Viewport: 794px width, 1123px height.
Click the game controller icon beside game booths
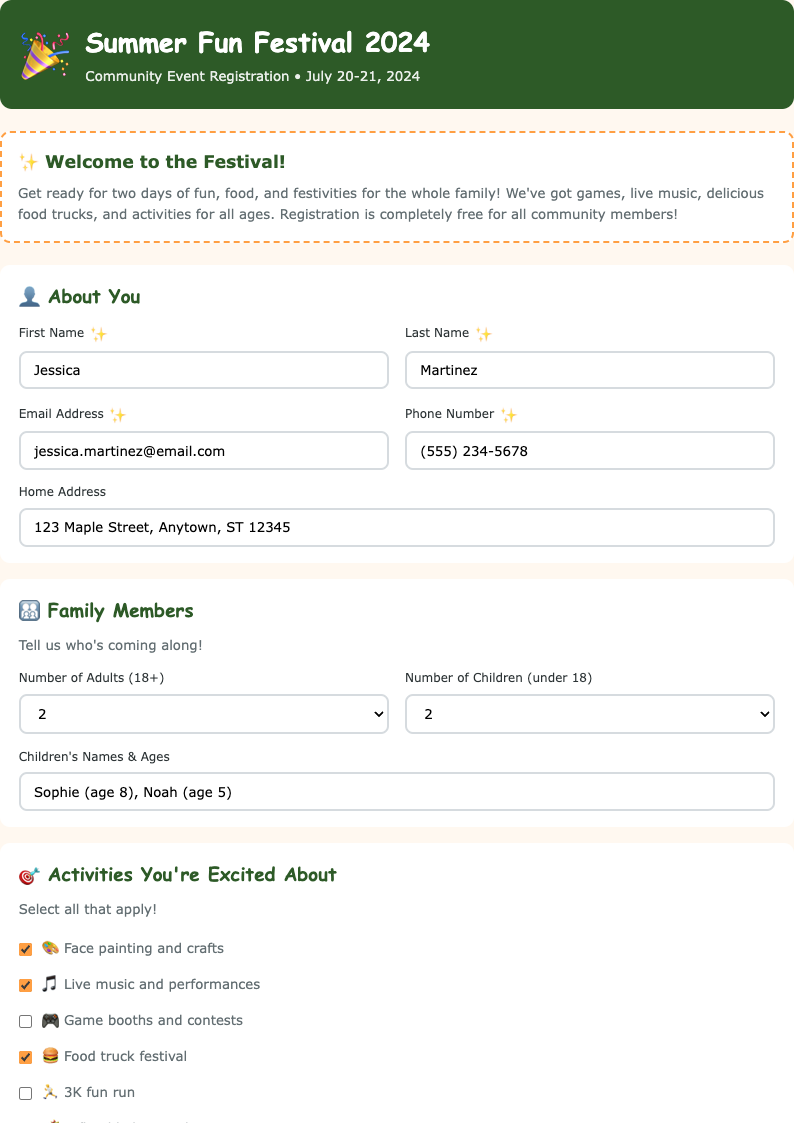51,1020
